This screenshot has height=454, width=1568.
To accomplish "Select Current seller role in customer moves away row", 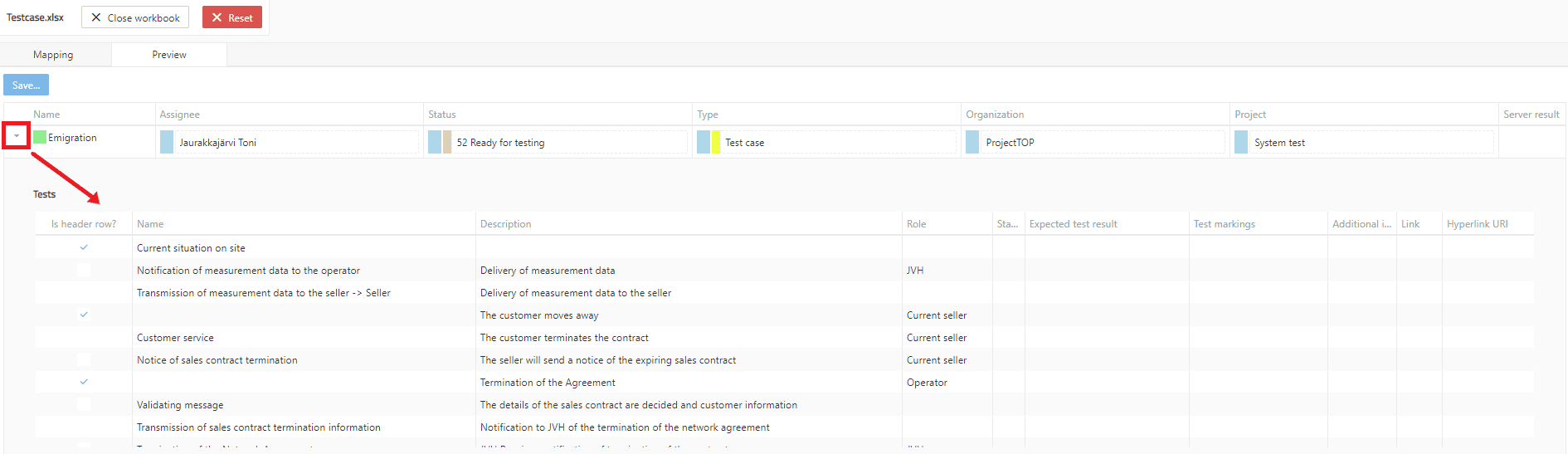I will (947, 315).
